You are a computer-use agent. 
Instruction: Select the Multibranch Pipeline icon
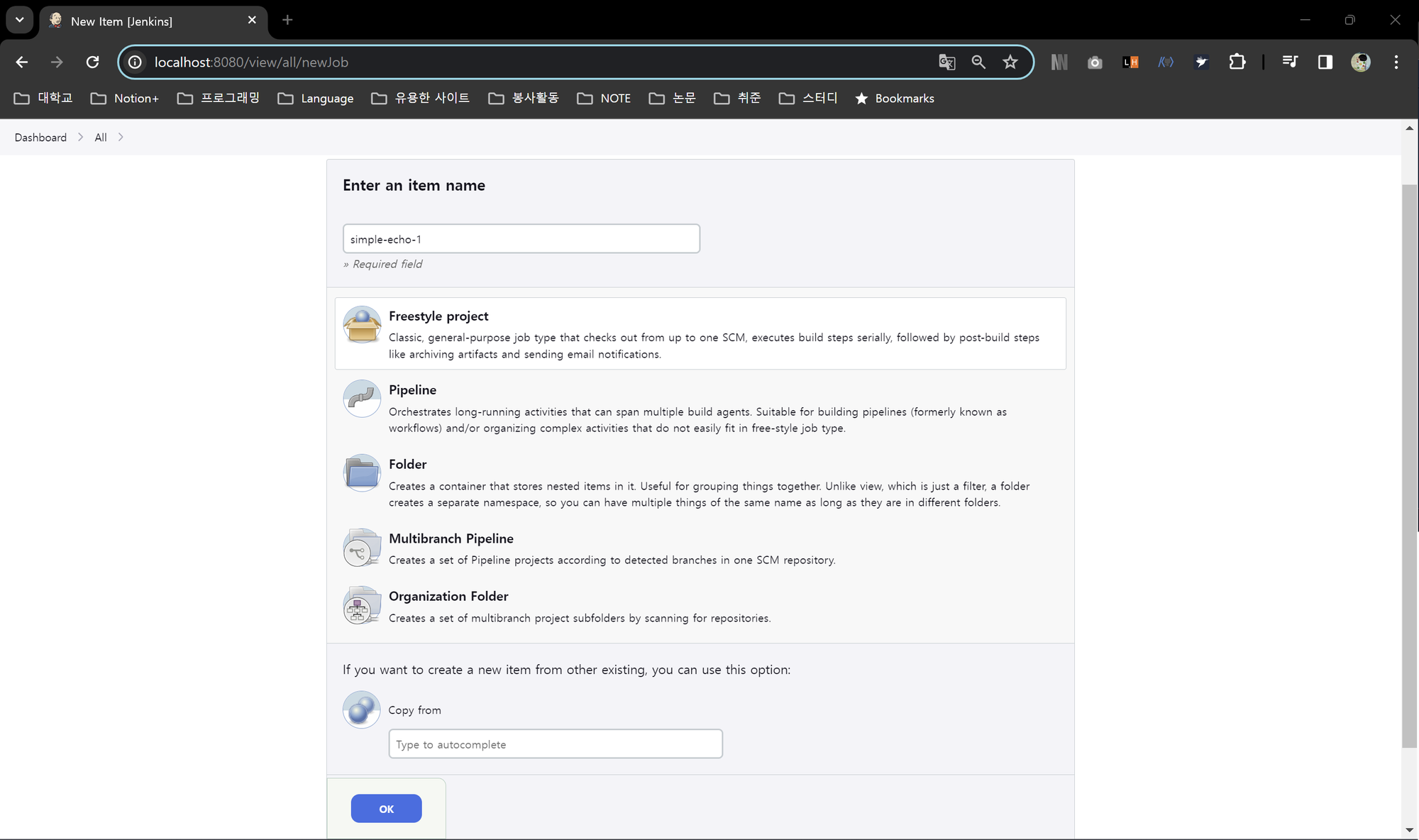[362, 548]
